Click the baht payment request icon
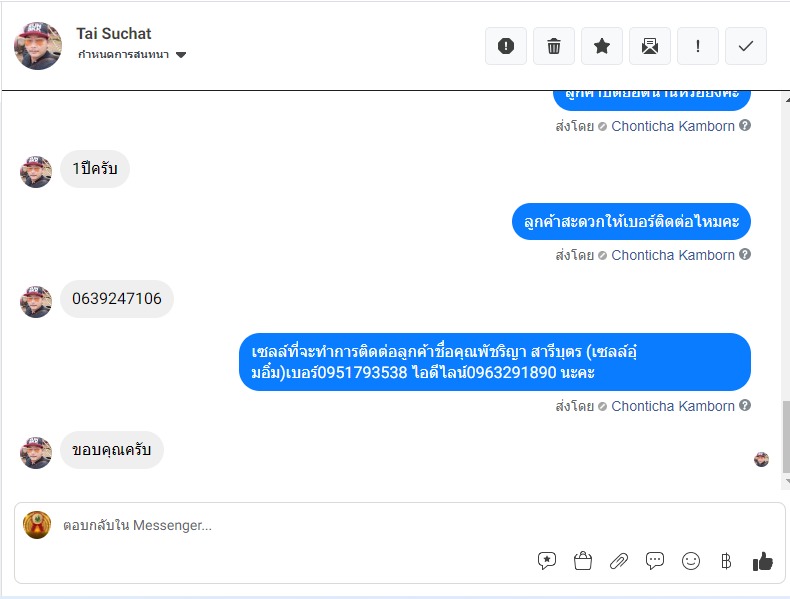 (726, 561)
